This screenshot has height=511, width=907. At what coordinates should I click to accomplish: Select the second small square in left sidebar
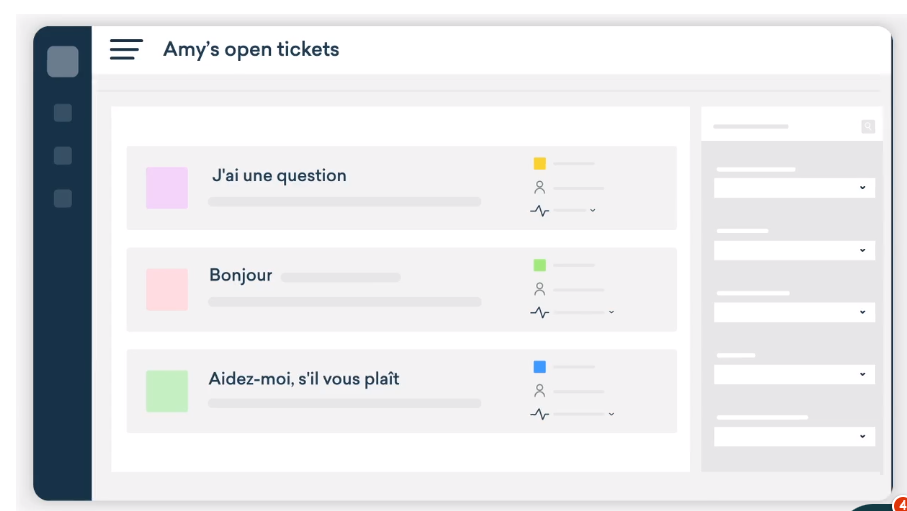tap(63, 156)
